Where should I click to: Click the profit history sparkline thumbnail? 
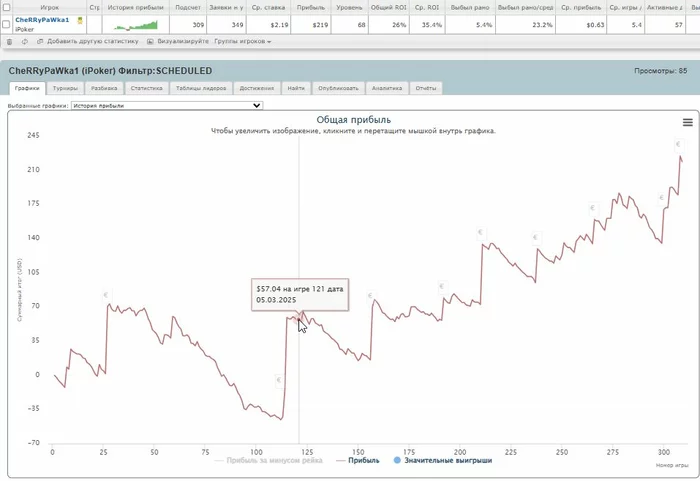(136, 25)
